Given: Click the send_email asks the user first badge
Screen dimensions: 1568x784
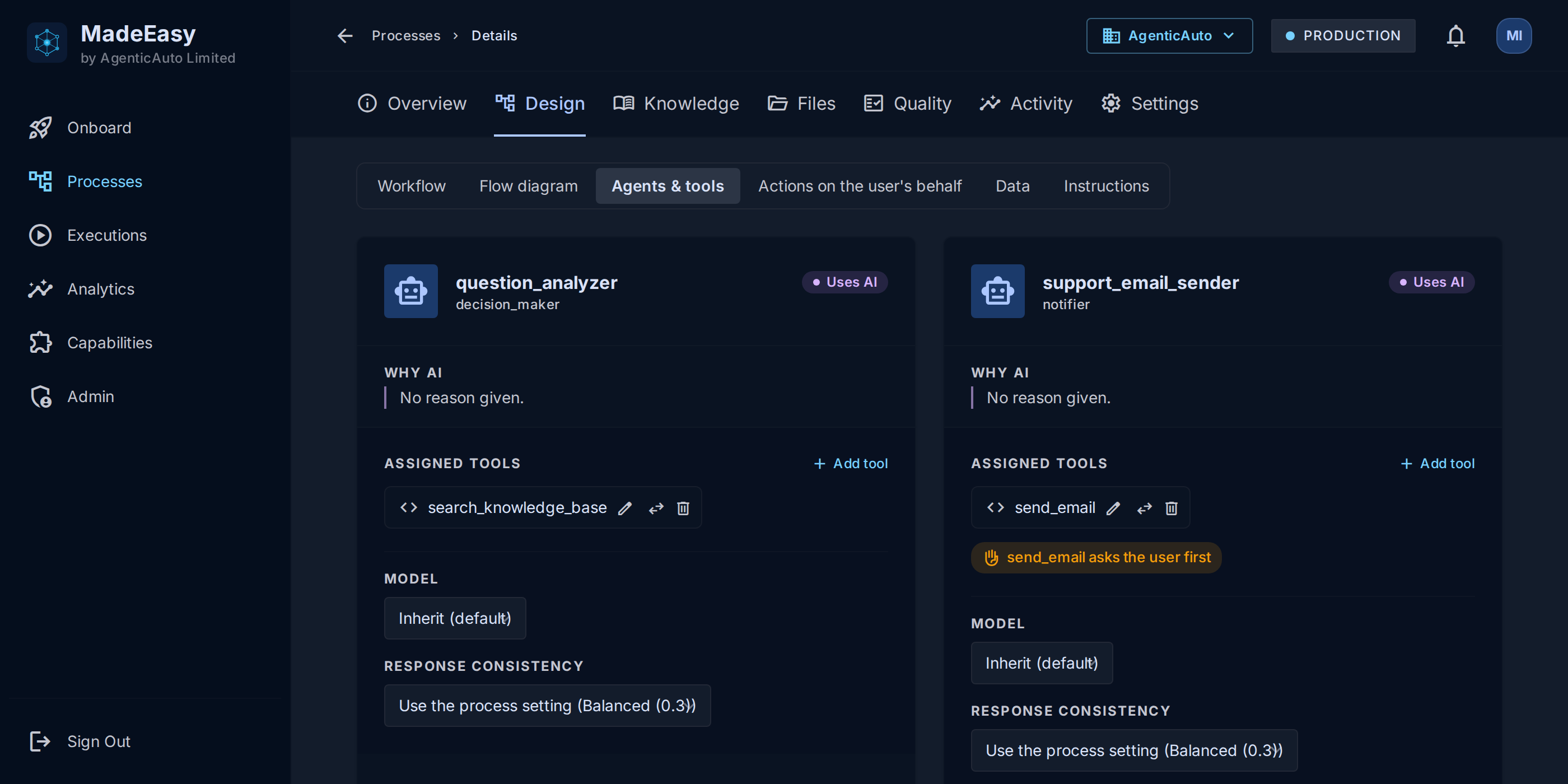Looking at the screenshot, I should pos(1096,557).
